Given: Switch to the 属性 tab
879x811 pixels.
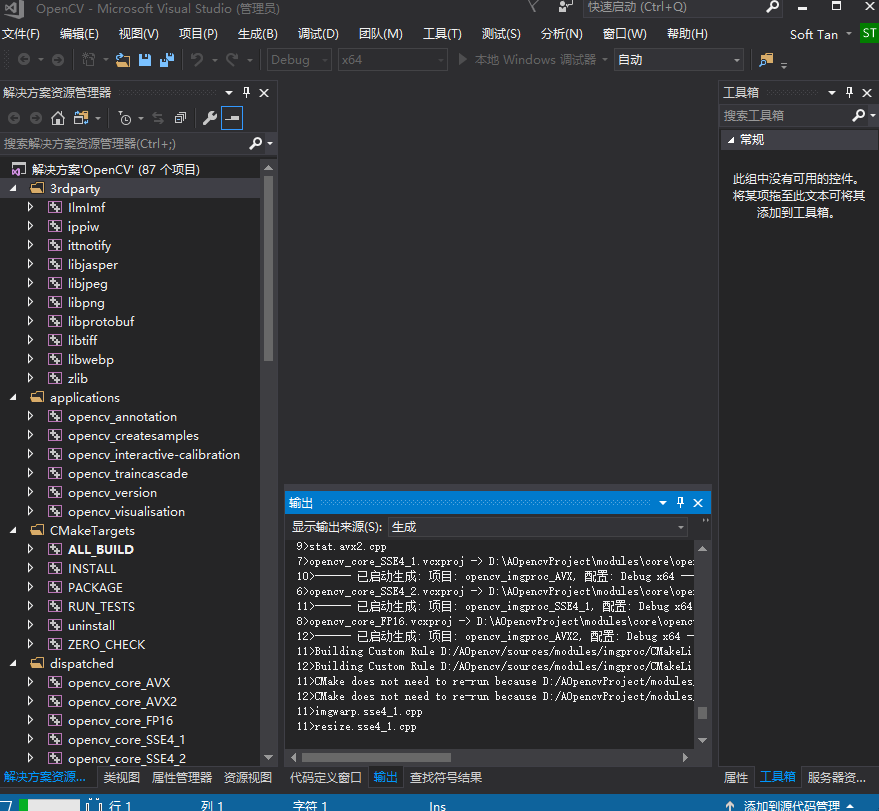Looking at the screenshot, I should click(735, 777).
